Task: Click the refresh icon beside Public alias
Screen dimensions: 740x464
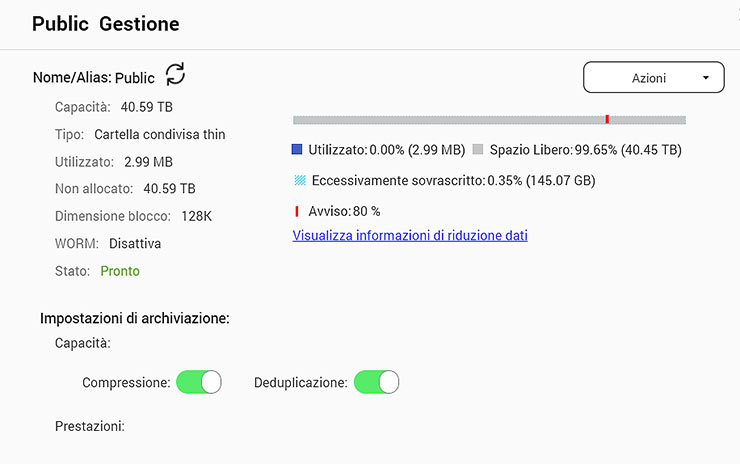Action: point(175,74)
